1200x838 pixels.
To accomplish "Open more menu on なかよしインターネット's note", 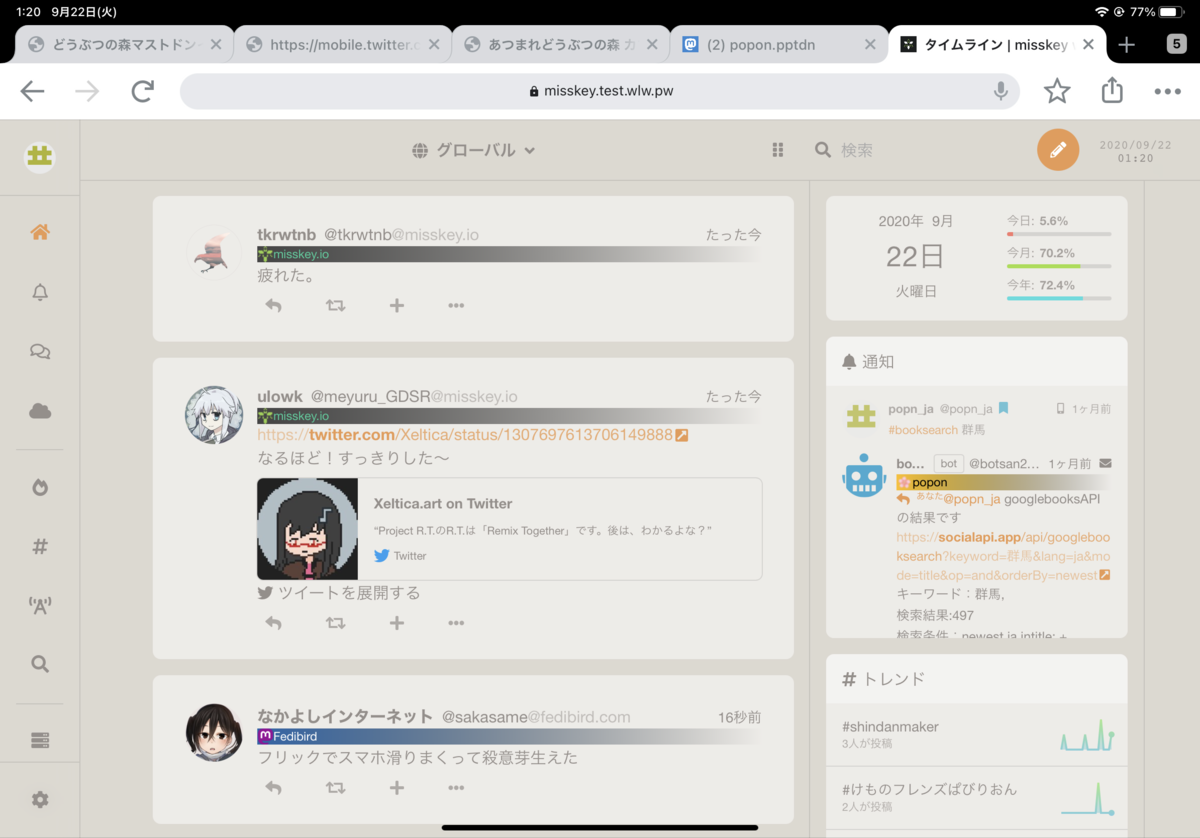I will click(x=456, y=788).
